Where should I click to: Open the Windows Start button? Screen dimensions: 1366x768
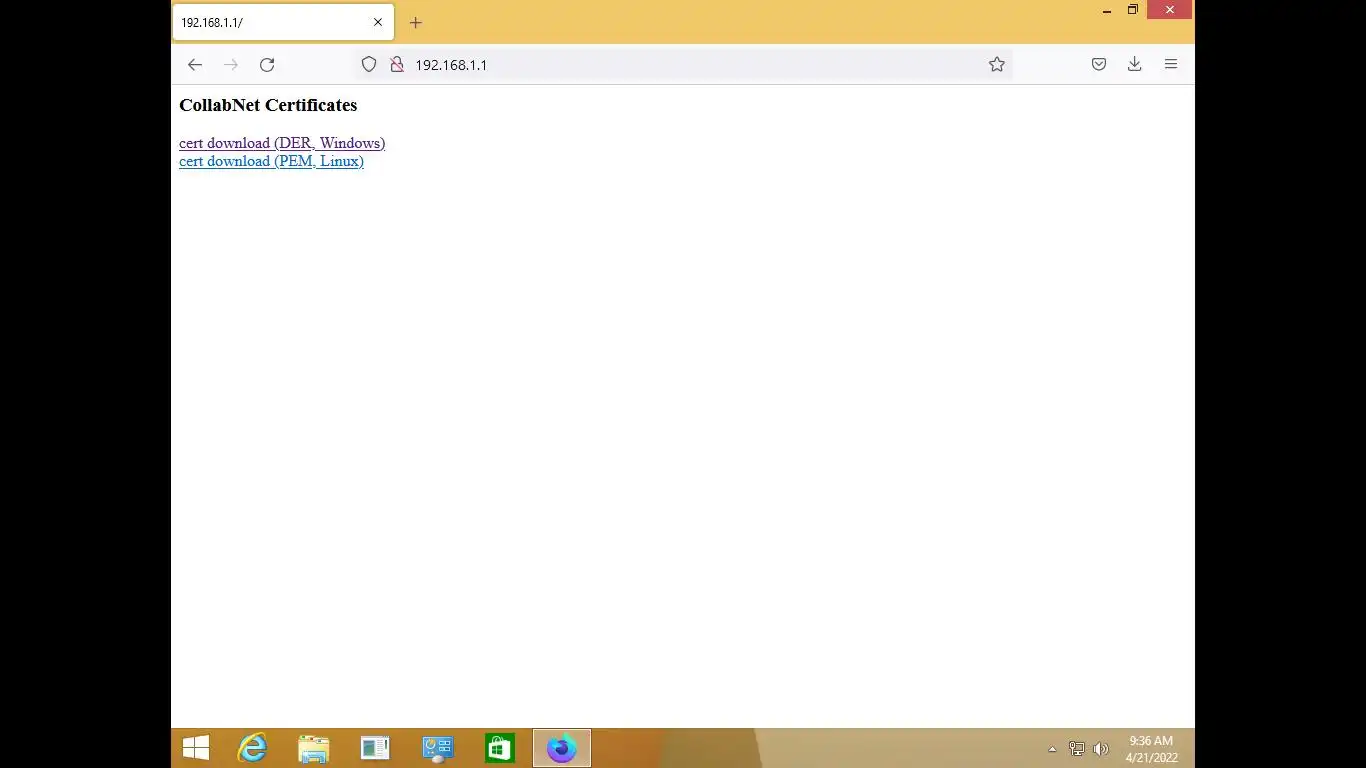[196, 748]
